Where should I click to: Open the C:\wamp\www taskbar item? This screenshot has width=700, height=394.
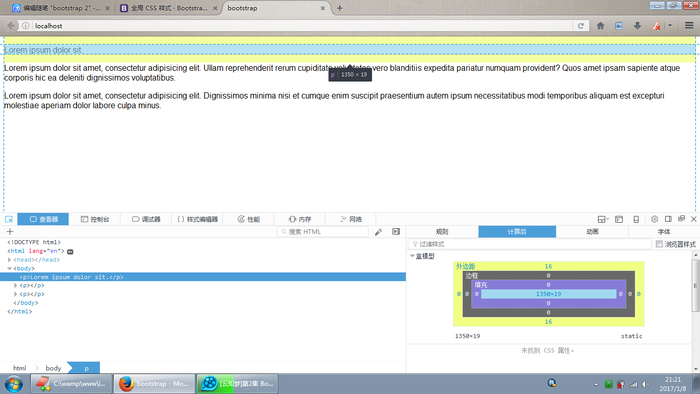[71, 384]
